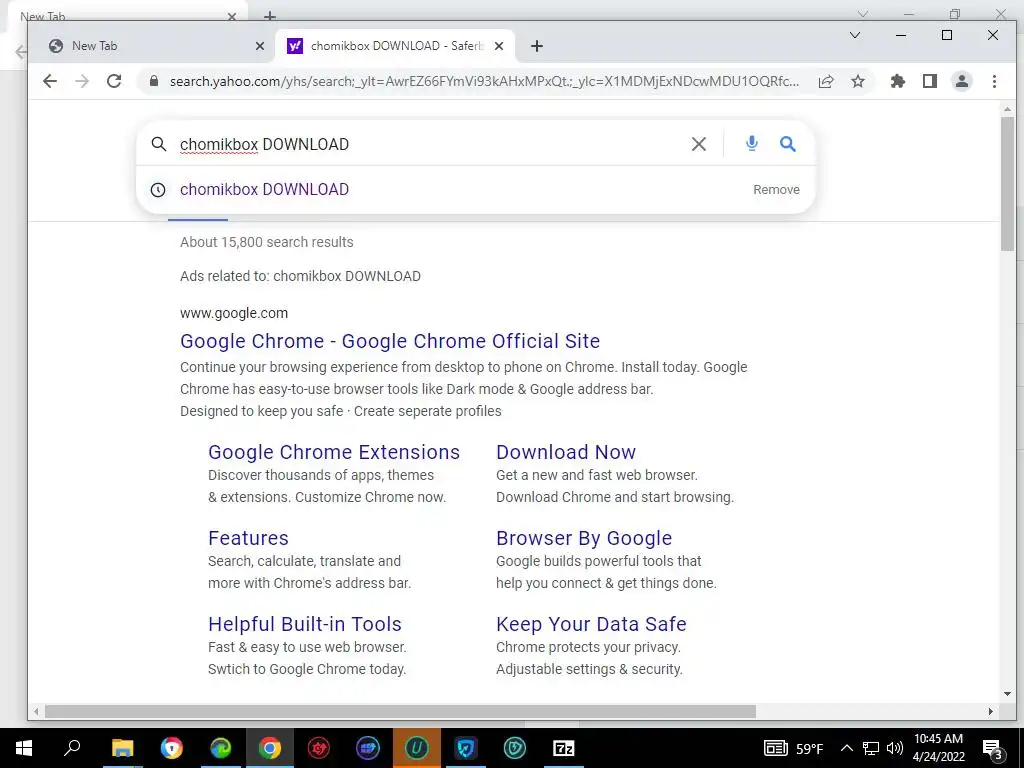Viewport: 1024px width, 768px height.
Task: Close the New Tab tab
Action: point(260,46)
